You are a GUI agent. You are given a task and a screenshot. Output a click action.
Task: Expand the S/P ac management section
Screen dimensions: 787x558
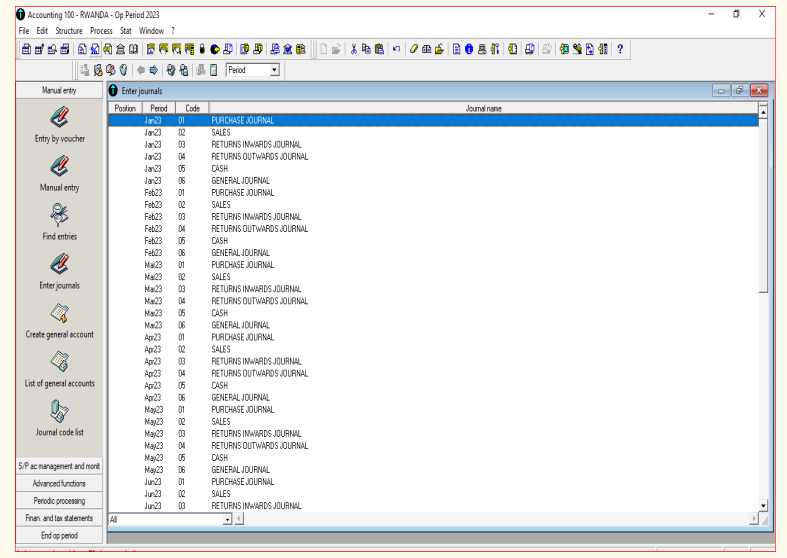[x=59, y=466]
